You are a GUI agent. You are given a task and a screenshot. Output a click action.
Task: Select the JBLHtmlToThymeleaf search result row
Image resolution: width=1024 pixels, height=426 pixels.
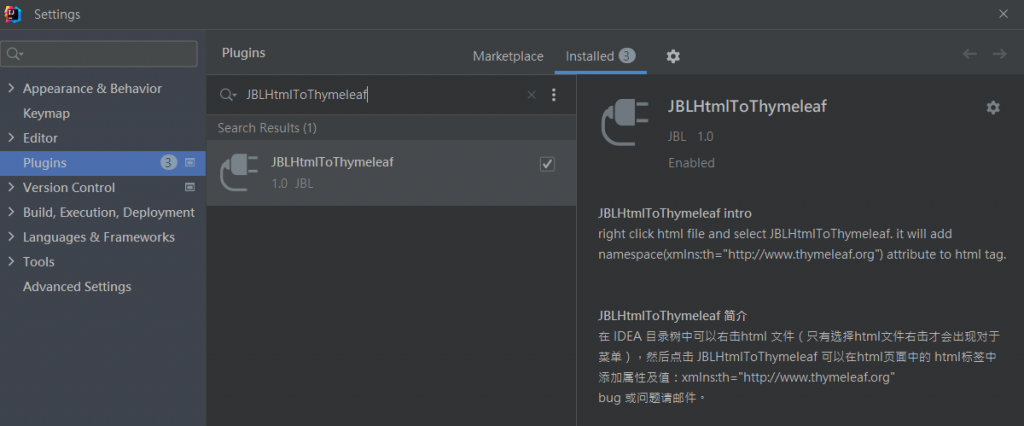[391, 173]
